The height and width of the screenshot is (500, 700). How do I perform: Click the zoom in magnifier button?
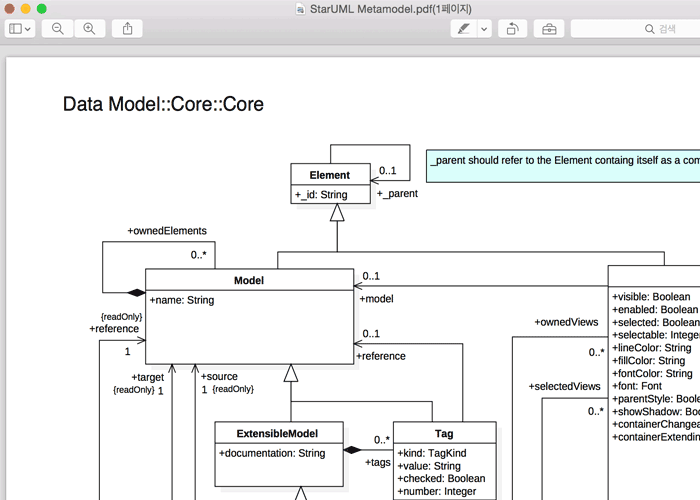pyautogui.click(x=89, y=29)
